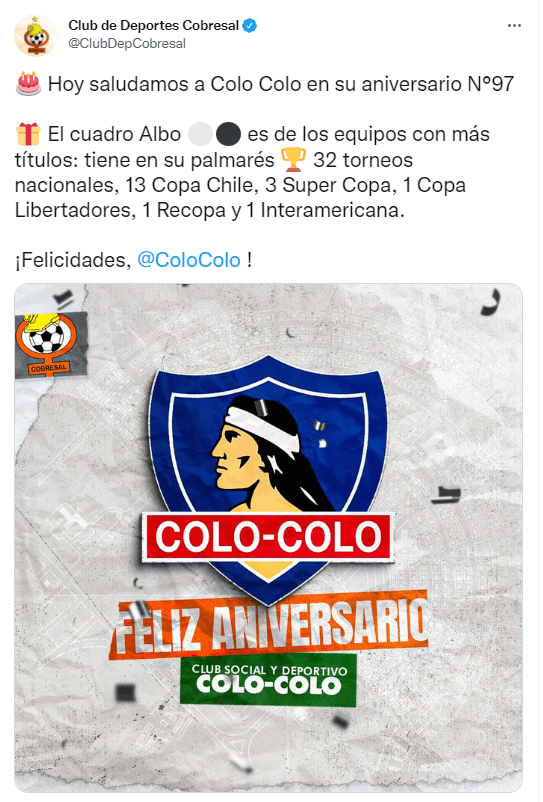Click the trophy emoji
543x802 pixels.
(293, 160)
